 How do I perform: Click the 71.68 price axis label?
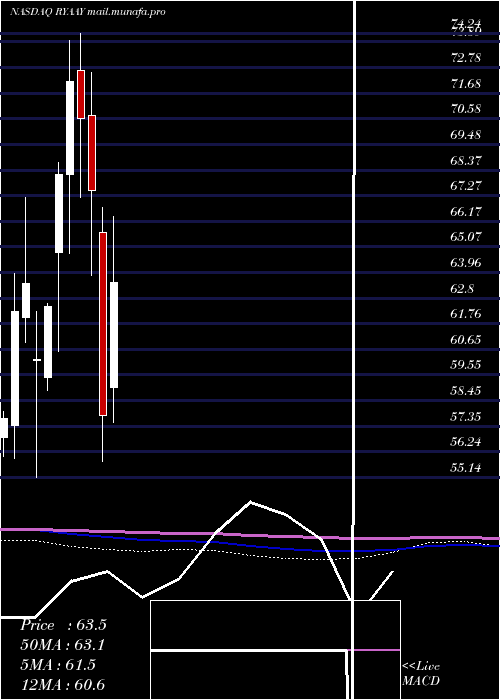[466, 83]
